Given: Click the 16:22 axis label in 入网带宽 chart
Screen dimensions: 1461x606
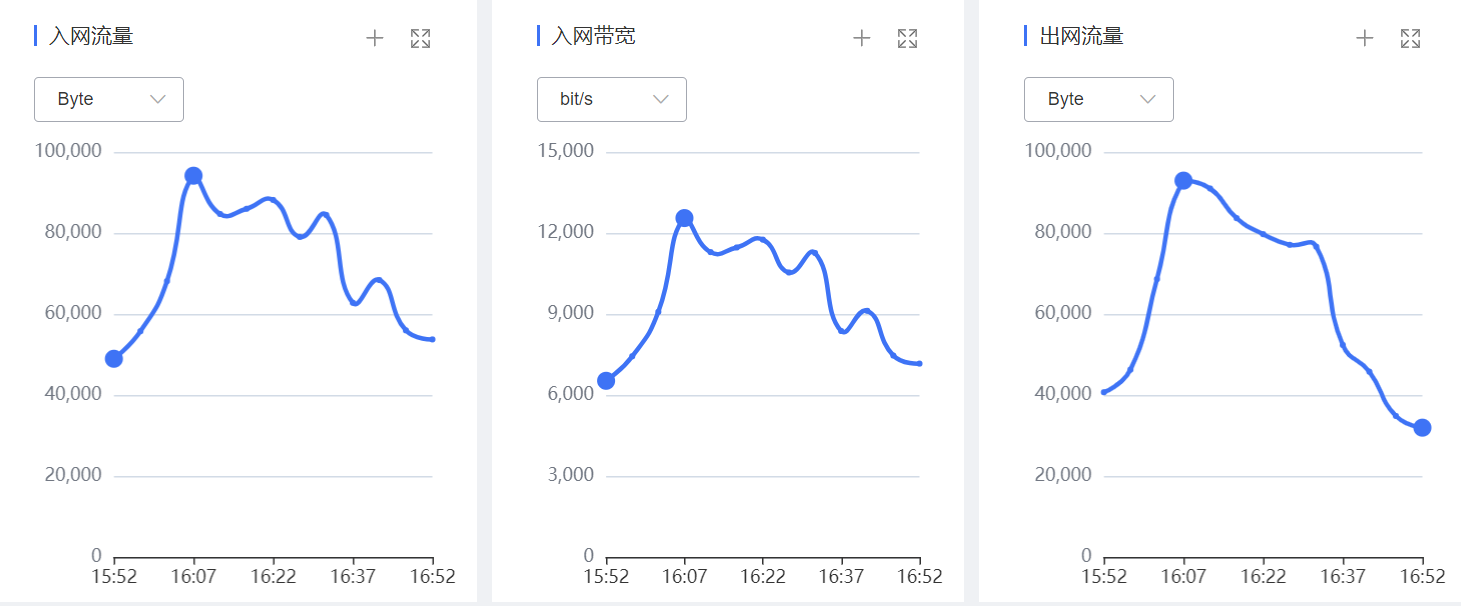Looking at the screenshot, I should pyautogui.click(x=763, y=577).
